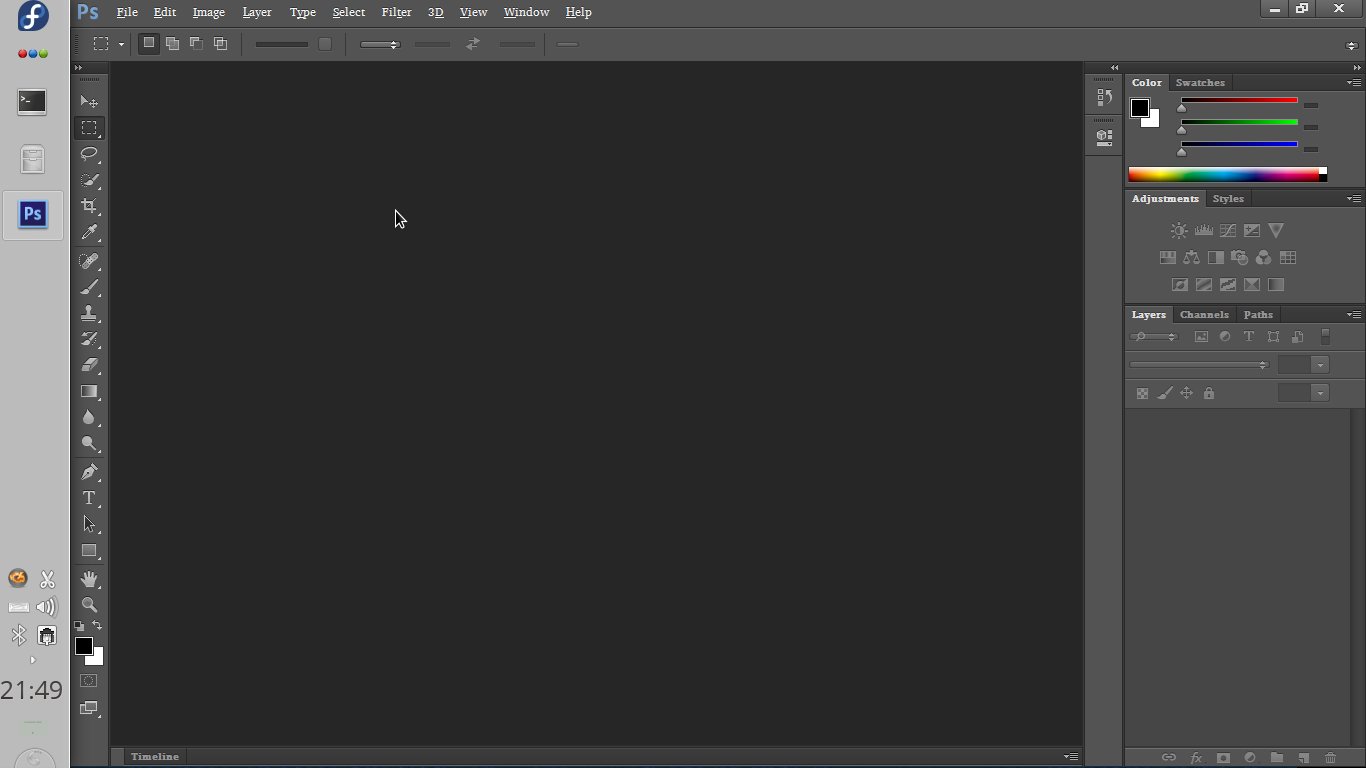Select the Crop tool

(89, 206)
